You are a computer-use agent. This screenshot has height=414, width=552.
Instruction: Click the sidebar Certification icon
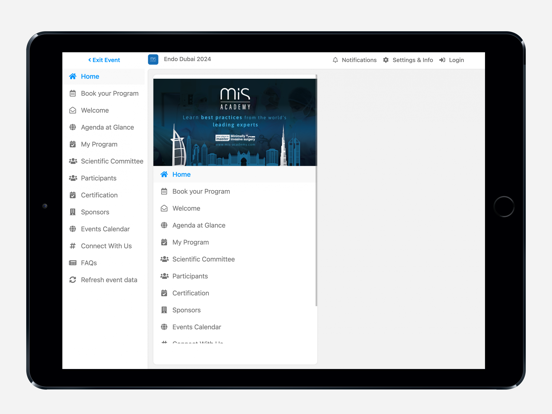click(73, 195)
